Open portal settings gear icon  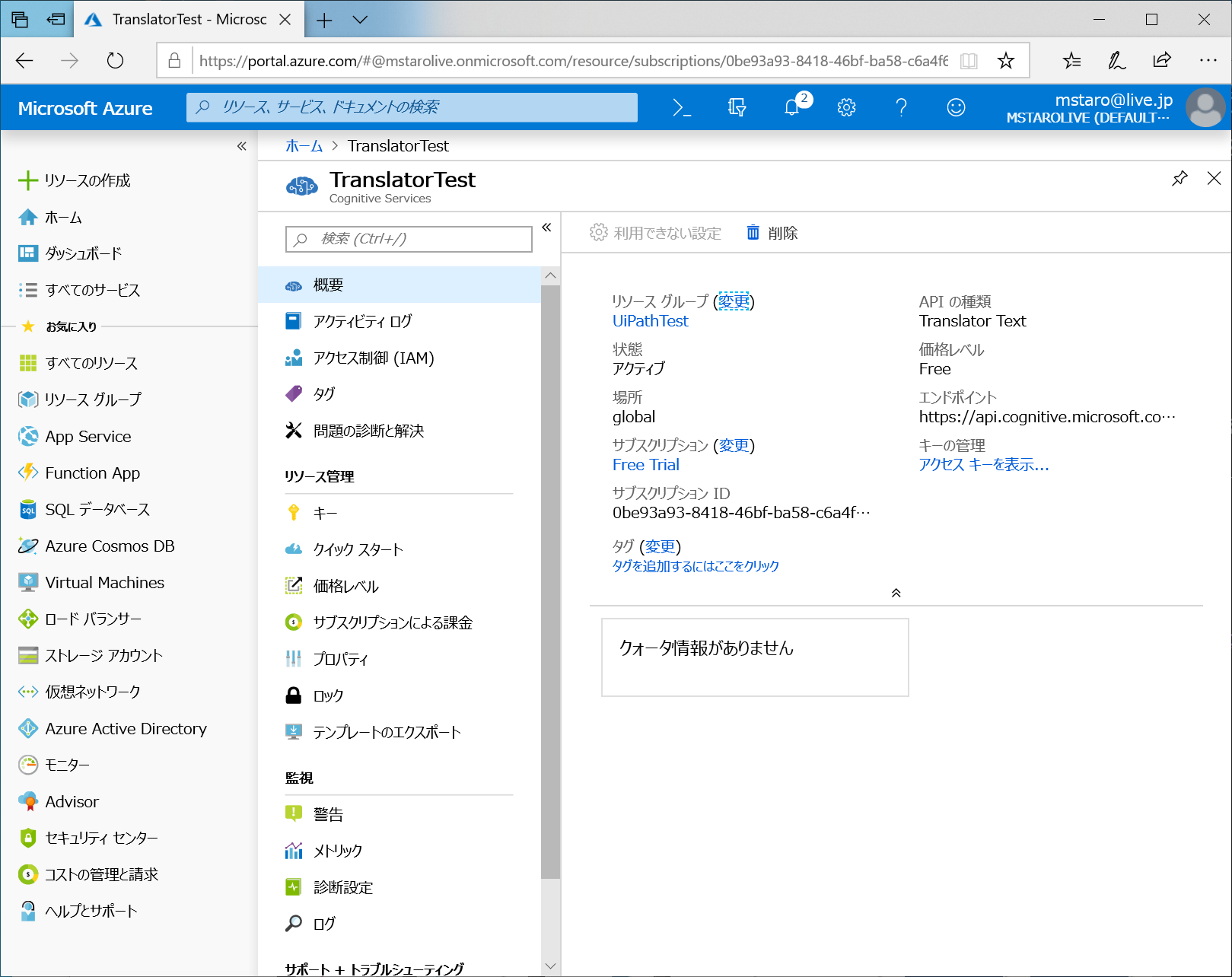(846, 108)
